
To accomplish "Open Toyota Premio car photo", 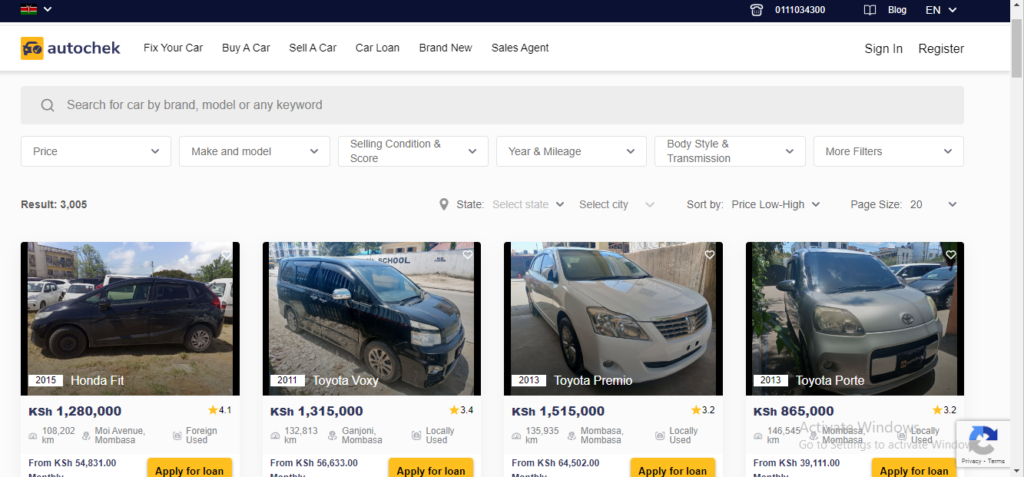I will pyautogui.click(x=613, y=319).
